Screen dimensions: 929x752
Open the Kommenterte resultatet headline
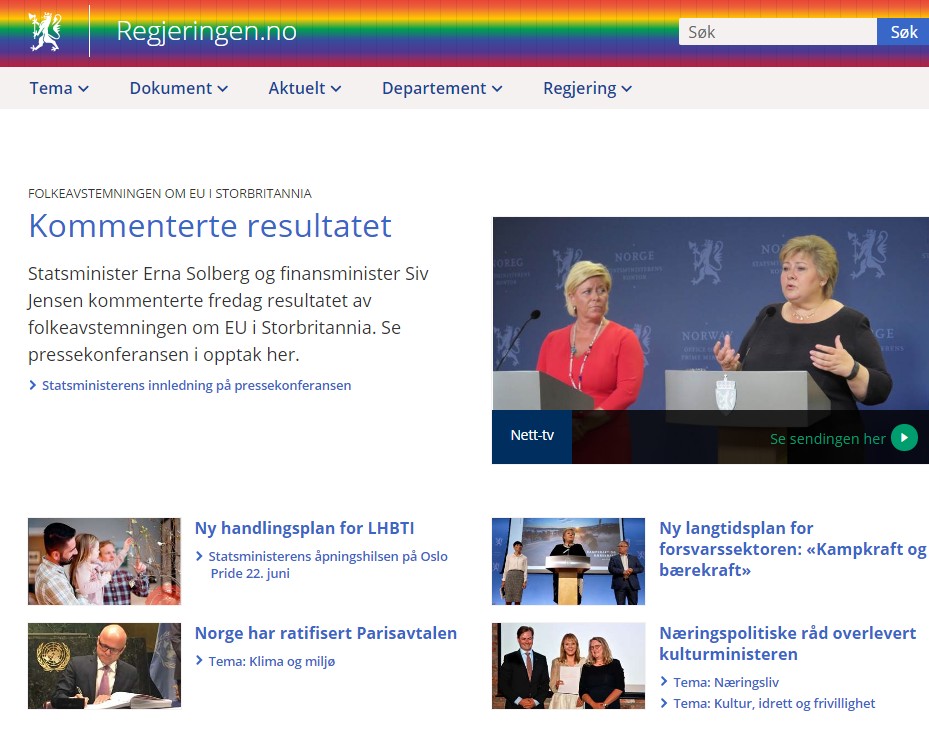(210, 225)
